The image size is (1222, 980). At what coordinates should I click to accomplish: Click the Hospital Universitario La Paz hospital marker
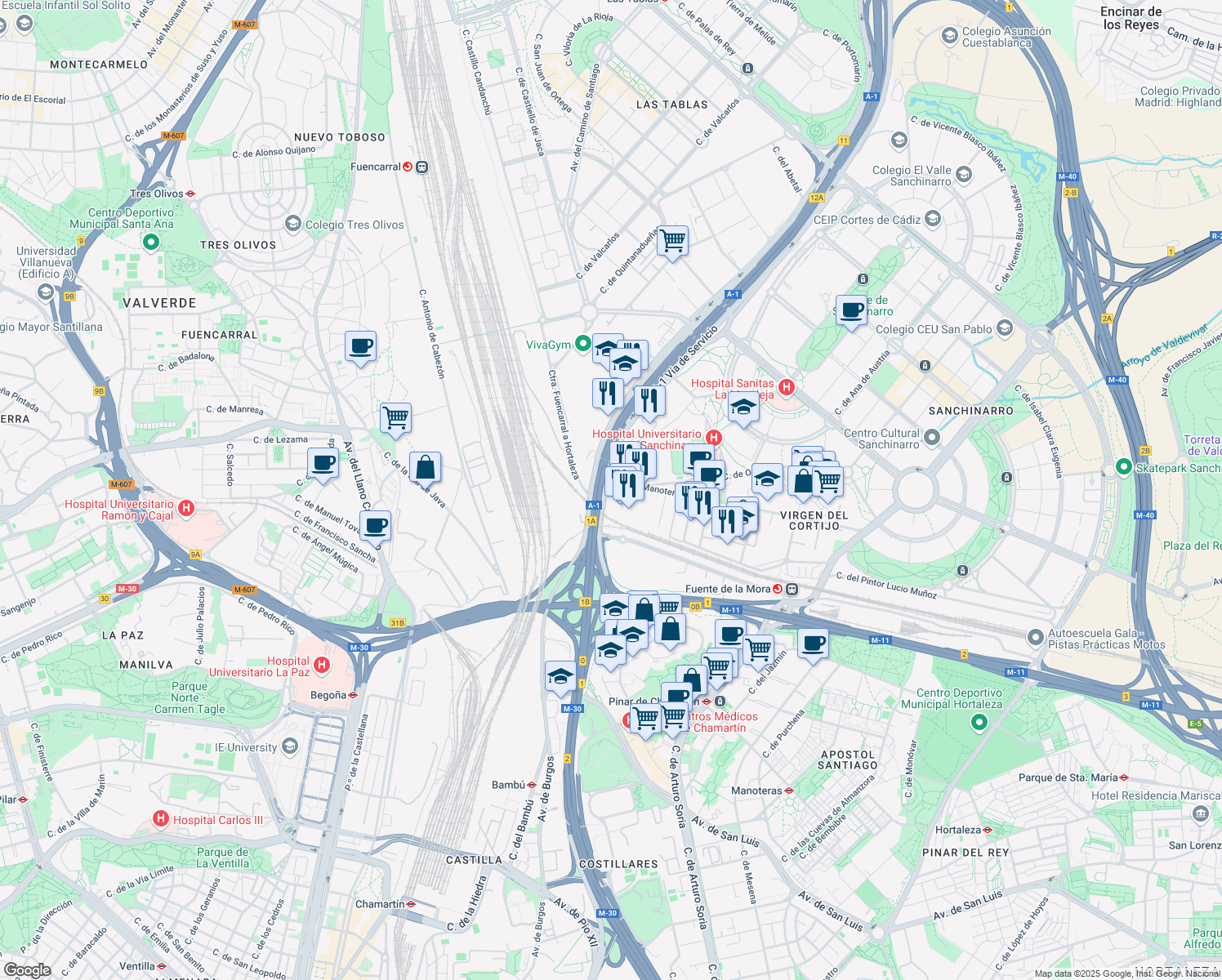point(322,665)
